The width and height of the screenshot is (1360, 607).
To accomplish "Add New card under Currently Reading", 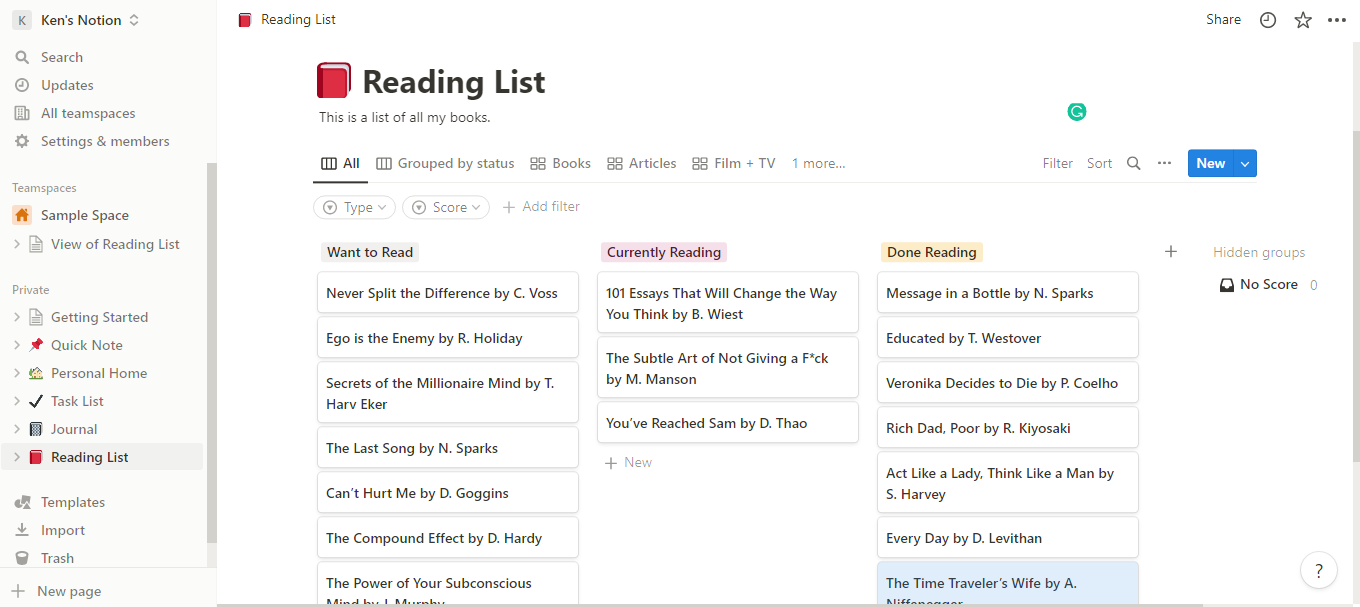I will 628,462.
